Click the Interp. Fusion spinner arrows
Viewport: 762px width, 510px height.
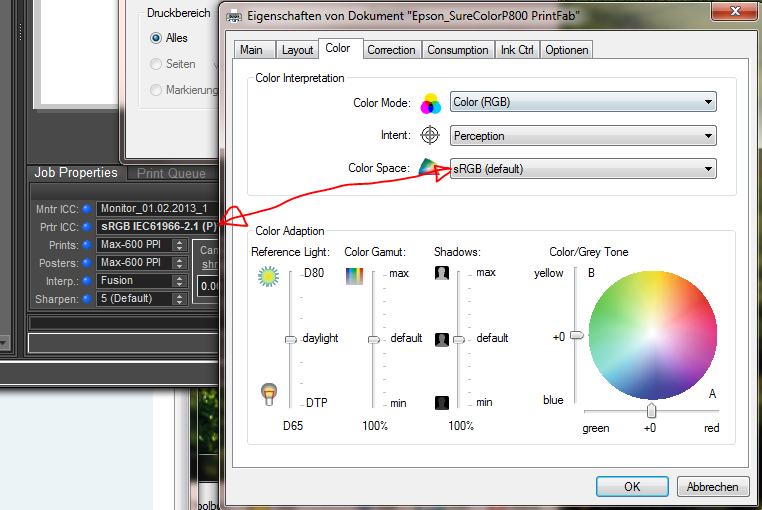(180, 281)
